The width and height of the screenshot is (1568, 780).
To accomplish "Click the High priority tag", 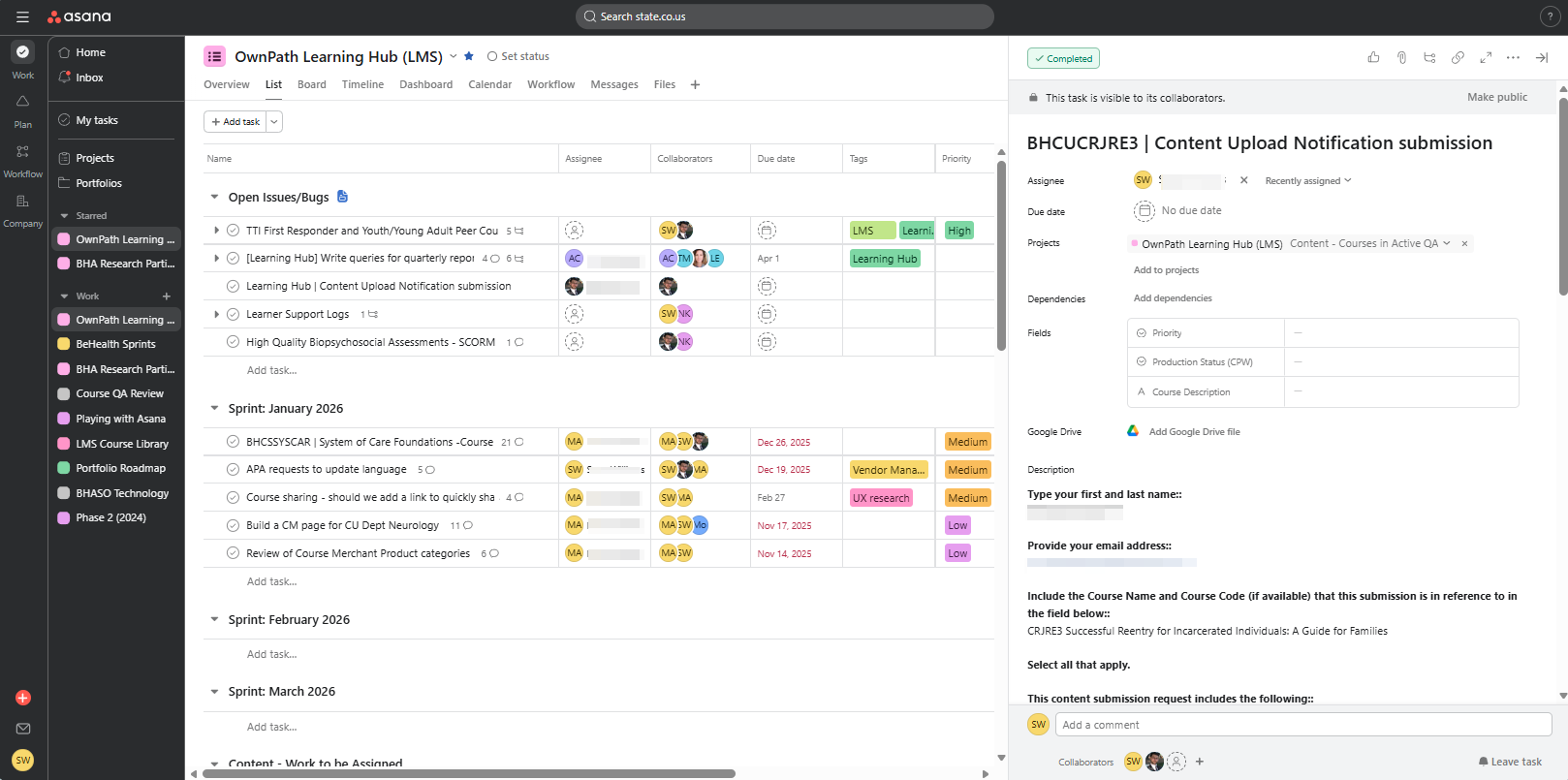I will pos(959,231).
